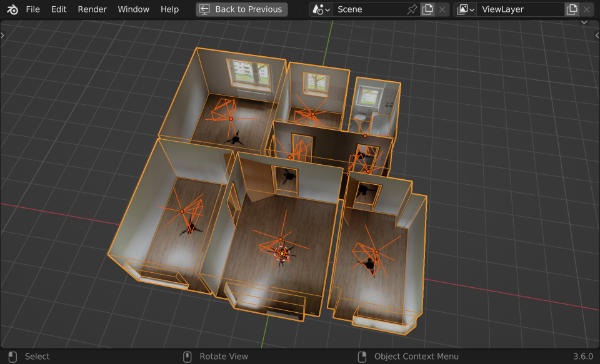
Task: Click the remove ViewLayer X icon
Action: coord(587,9)
